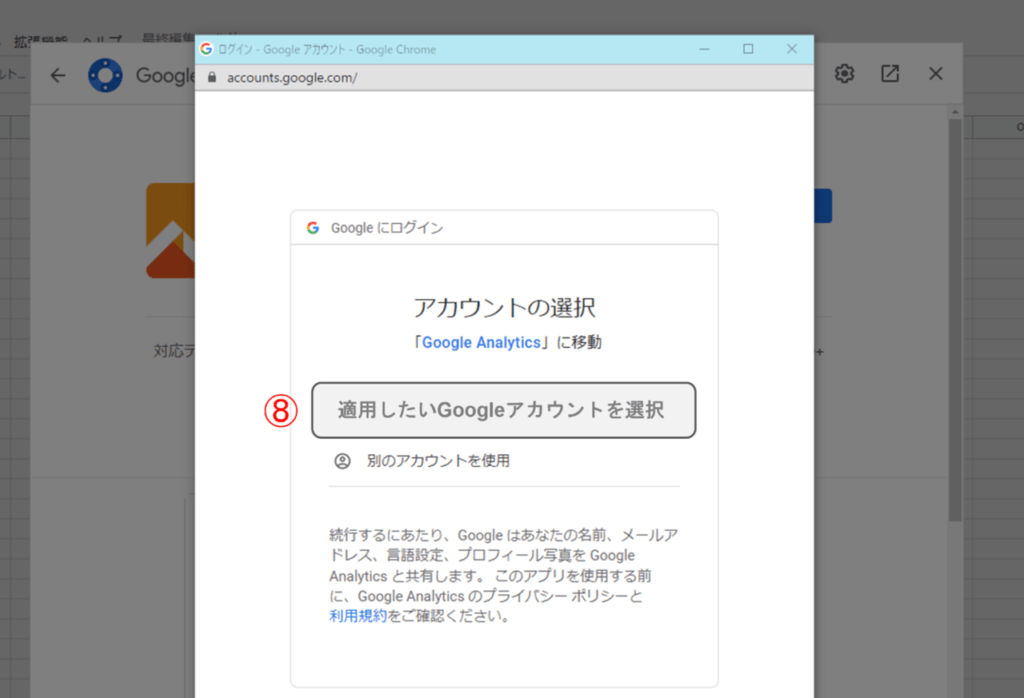Choose 別のアカウントを使用 option

pos(438,461)
